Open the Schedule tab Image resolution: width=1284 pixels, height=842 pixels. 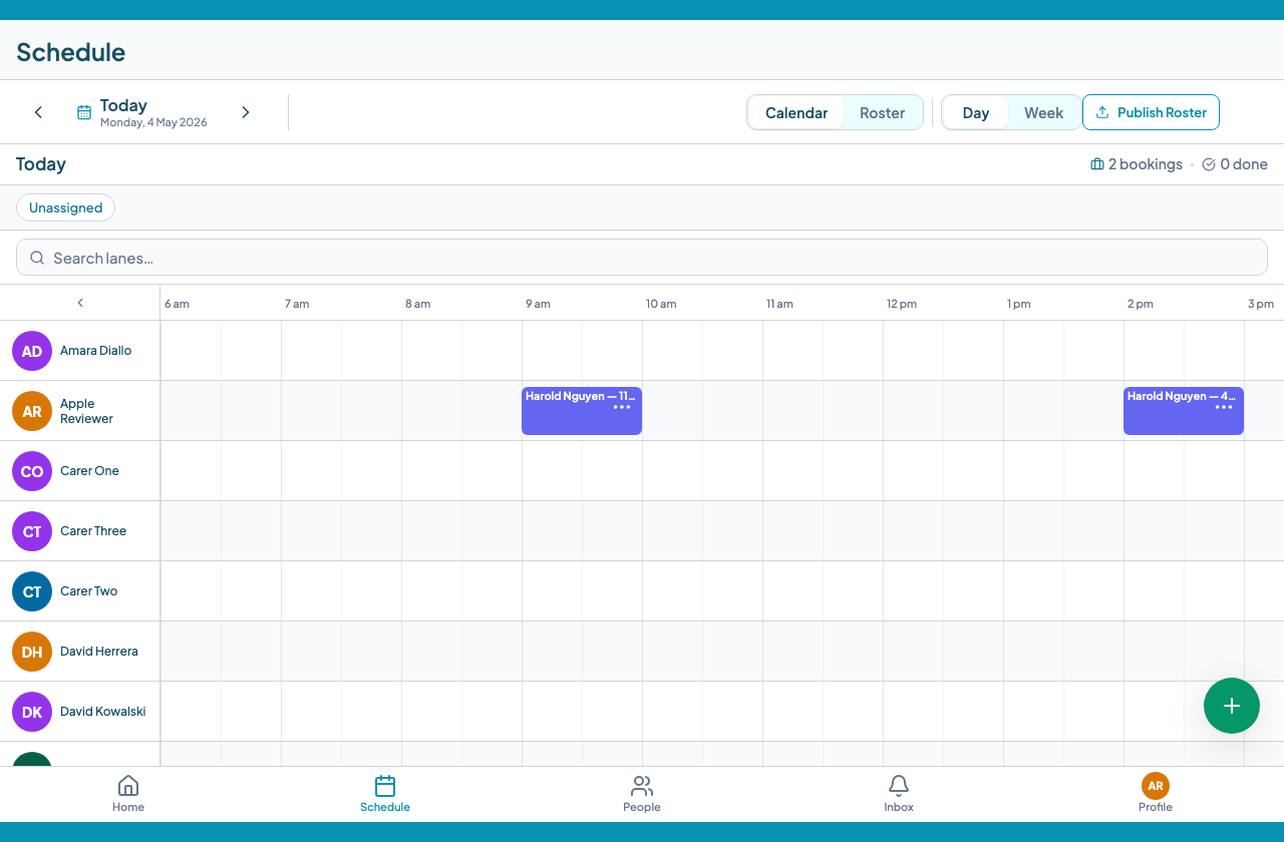[385, 794]
